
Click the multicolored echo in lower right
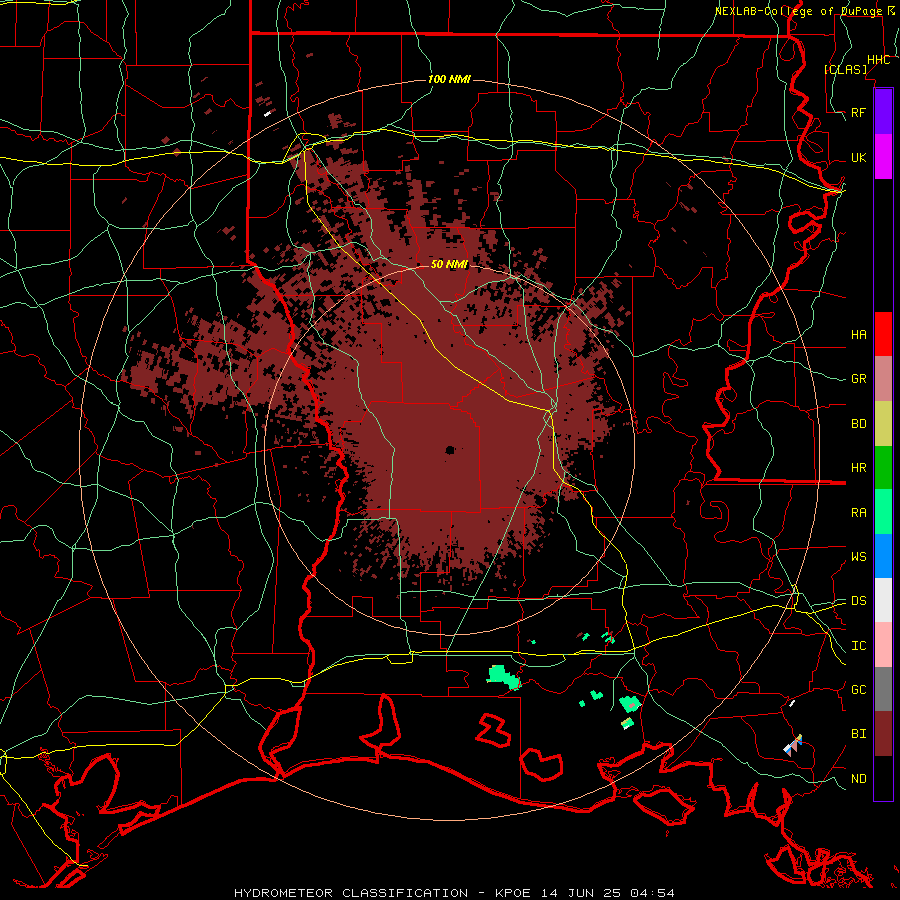pyautogui.click(x=793, y=745)
